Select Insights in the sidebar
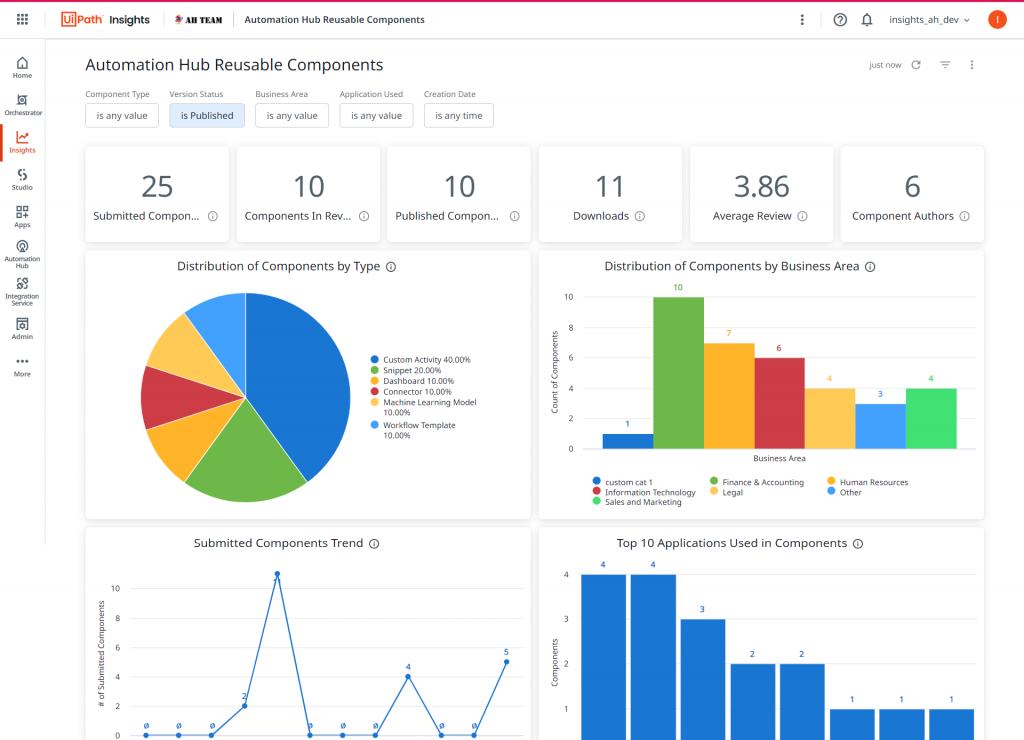This screenshot has width=1024, height=740. 22,142
